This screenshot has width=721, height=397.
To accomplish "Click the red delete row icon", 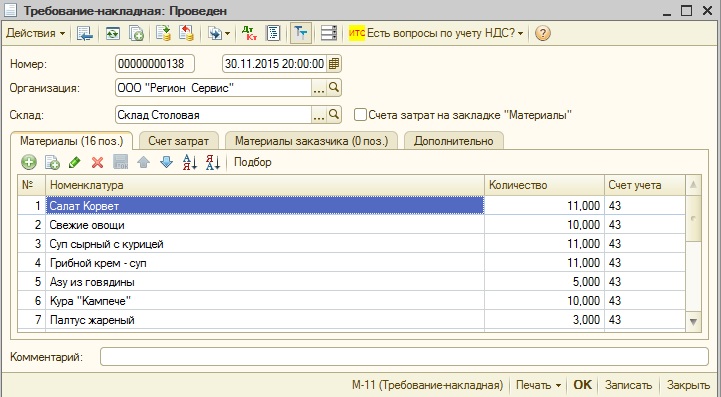I will pos(97,162).
